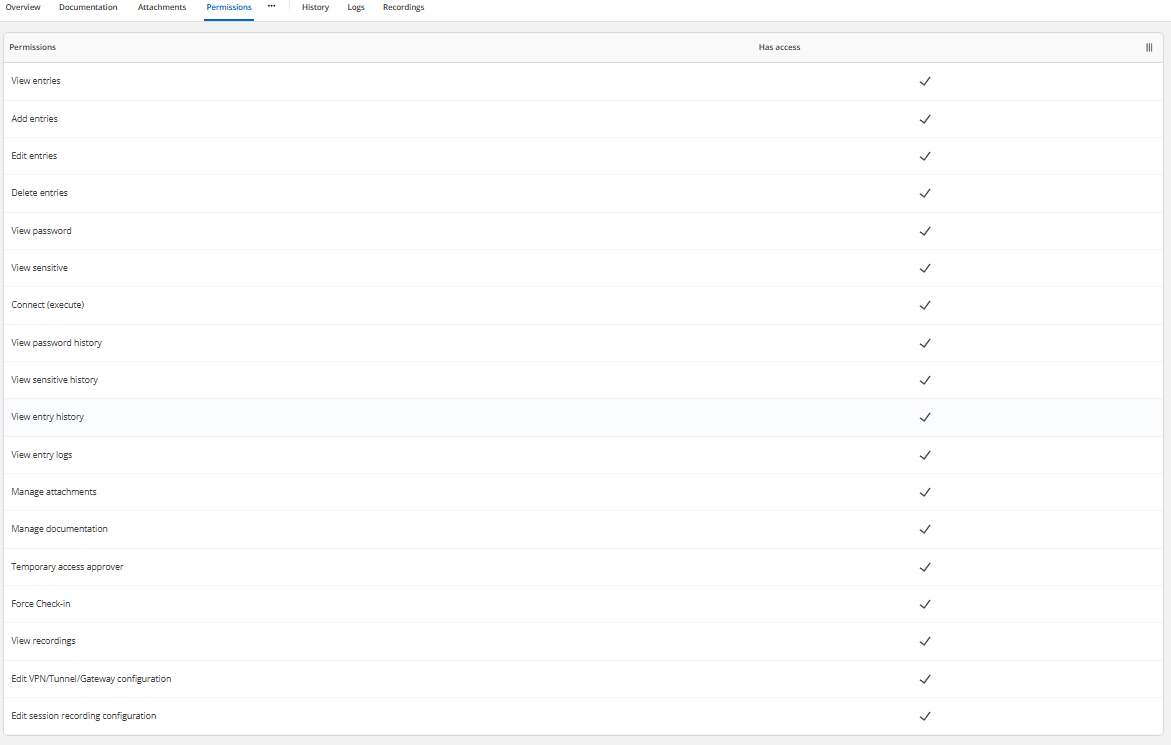Go to the Attachments tab
Screen dimensions: 1171x745
pos(162,7)
